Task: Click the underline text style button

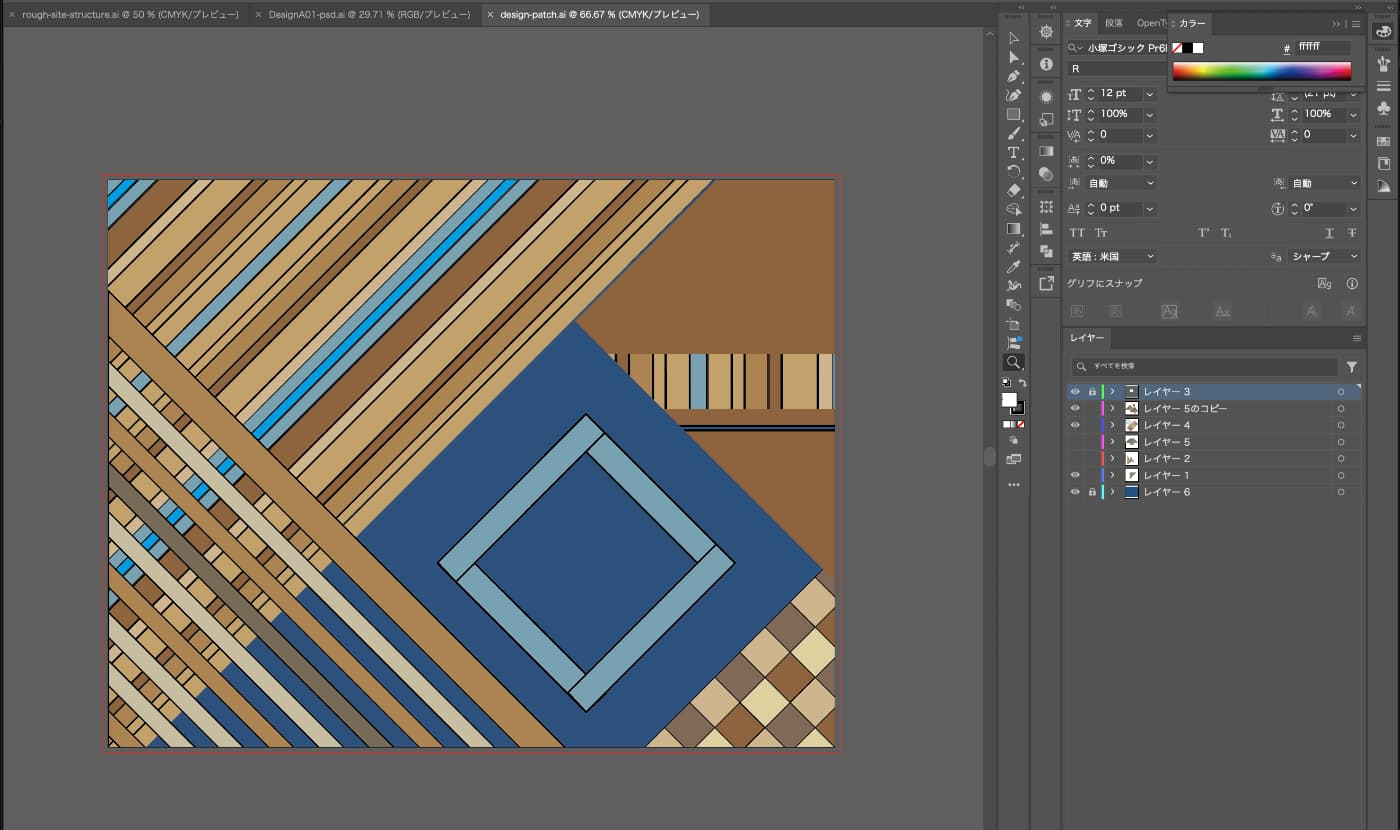Action: click(x=1329, y=233)
